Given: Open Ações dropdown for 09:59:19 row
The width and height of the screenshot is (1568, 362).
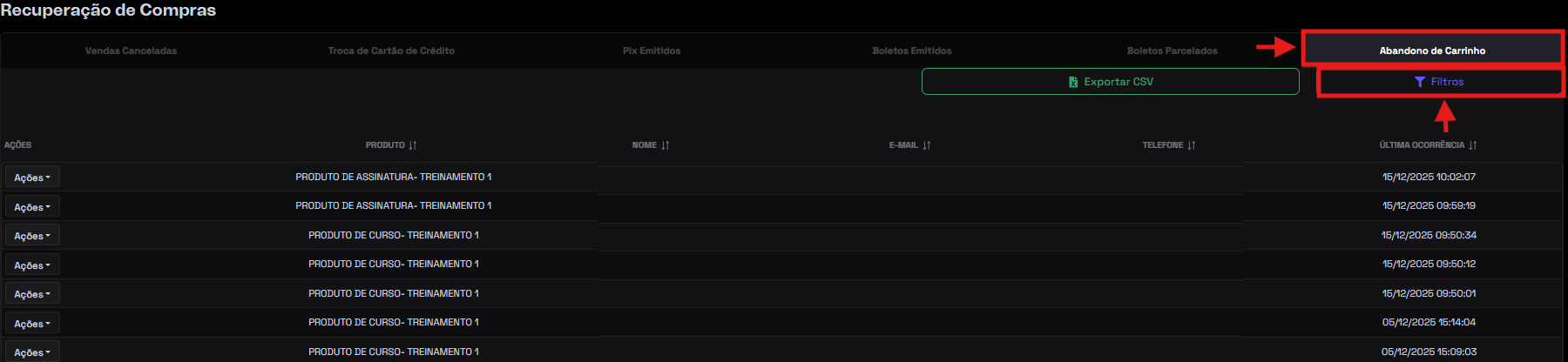Looking at the screenshot, I should (x=32, y=207).
